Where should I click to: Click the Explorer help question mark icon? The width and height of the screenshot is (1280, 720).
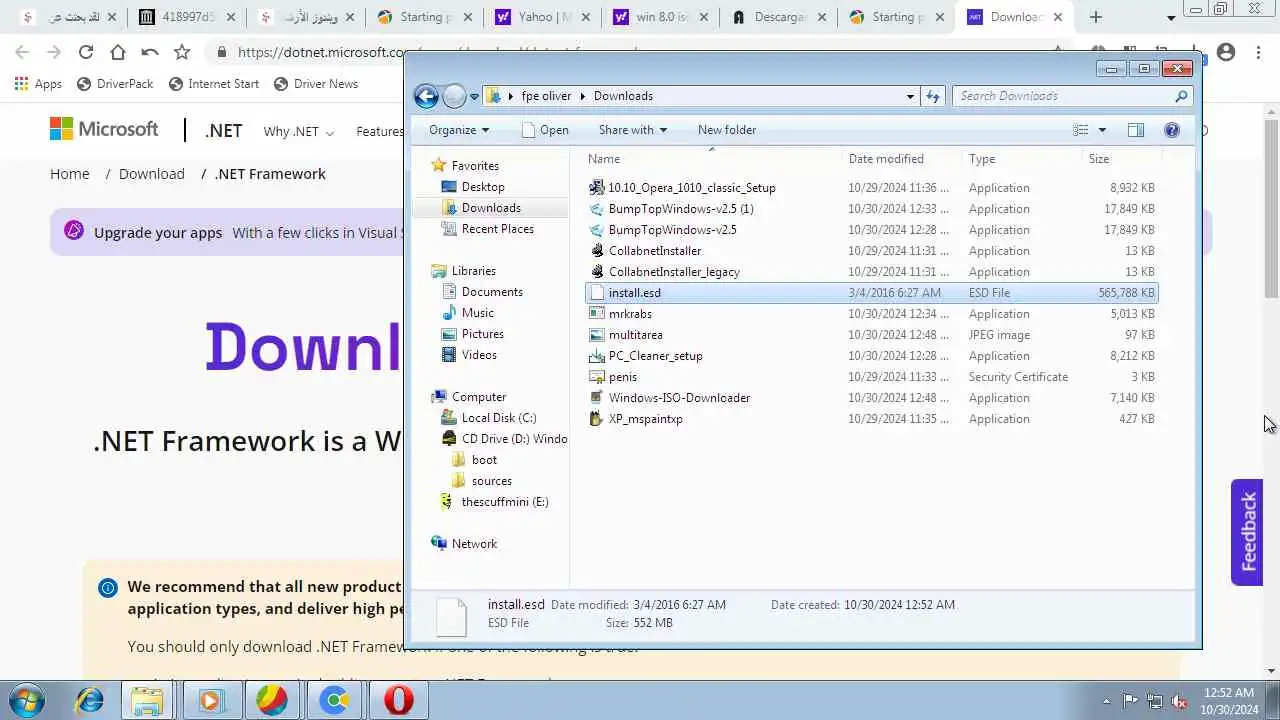[1172, 130]
